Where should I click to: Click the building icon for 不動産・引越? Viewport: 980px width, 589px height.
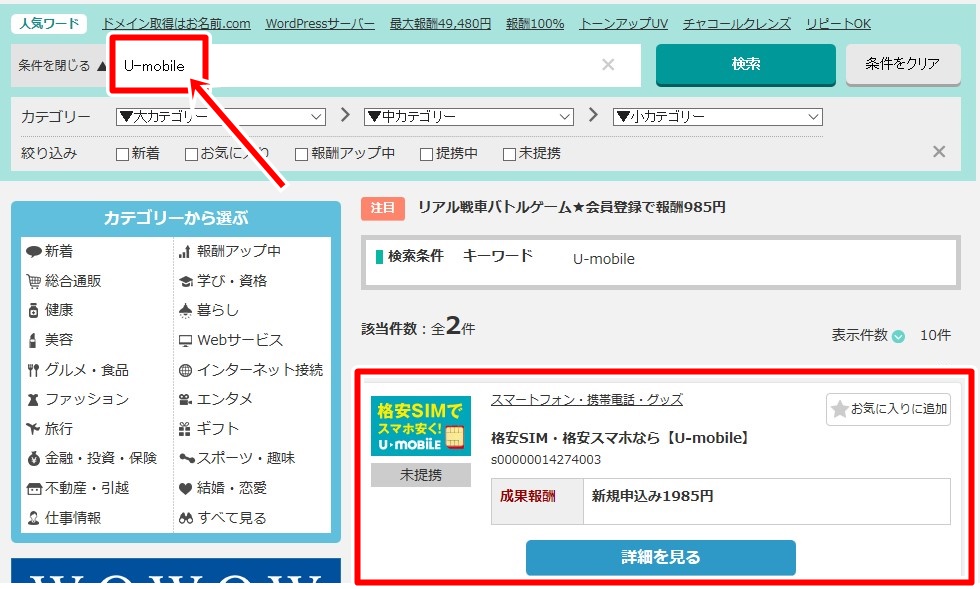34,488
